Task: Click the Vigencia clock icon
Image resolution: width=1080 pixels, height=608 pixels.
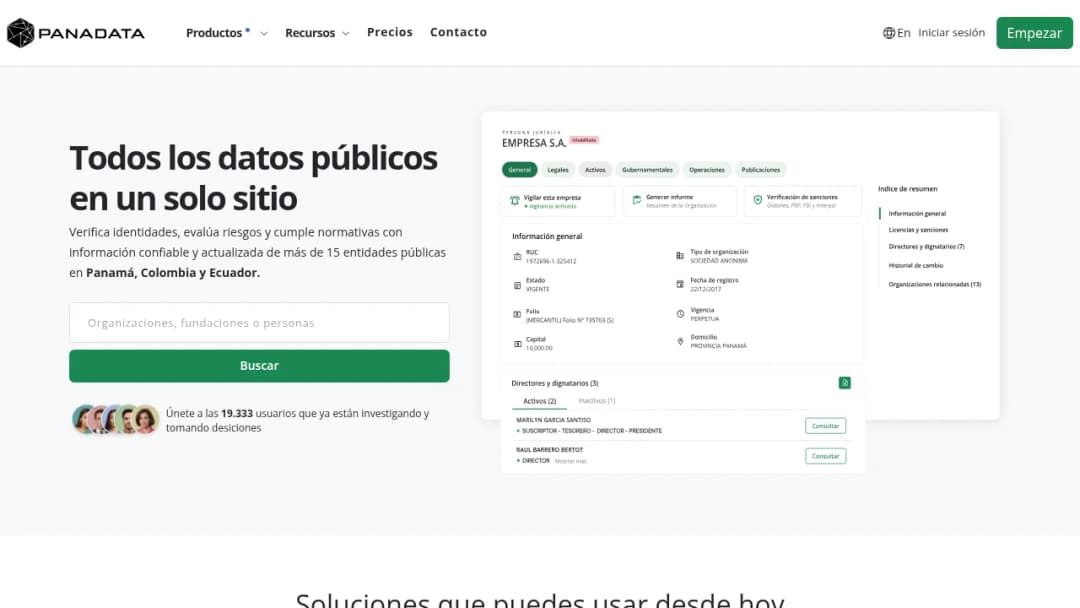Action: click(x=680, y=314)
